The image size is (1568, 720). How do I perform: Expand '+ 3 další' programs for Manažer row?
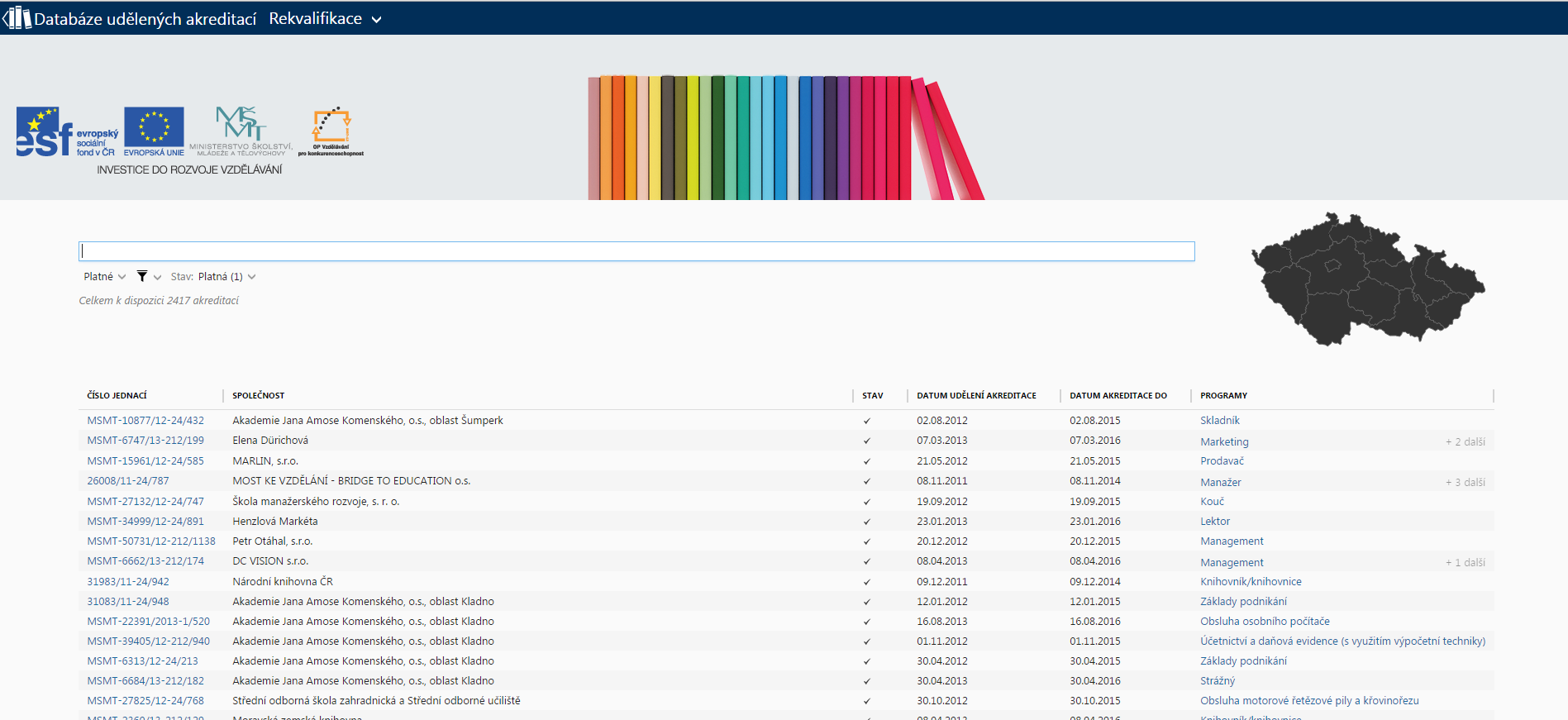1465,482
